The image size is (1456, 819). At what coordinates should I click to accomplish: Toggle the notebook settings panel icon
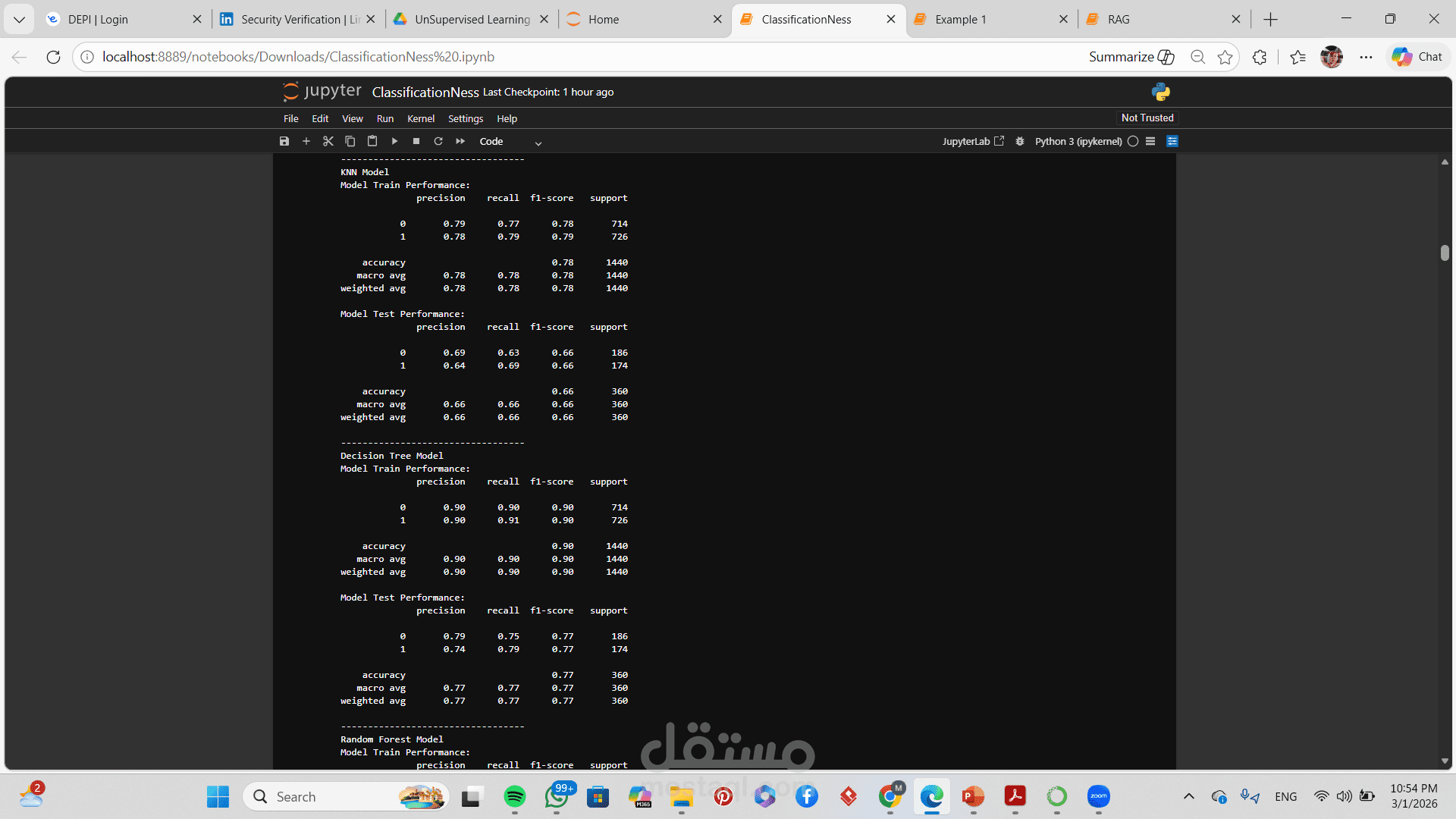pyautogui.click(x=1172, y=141)
